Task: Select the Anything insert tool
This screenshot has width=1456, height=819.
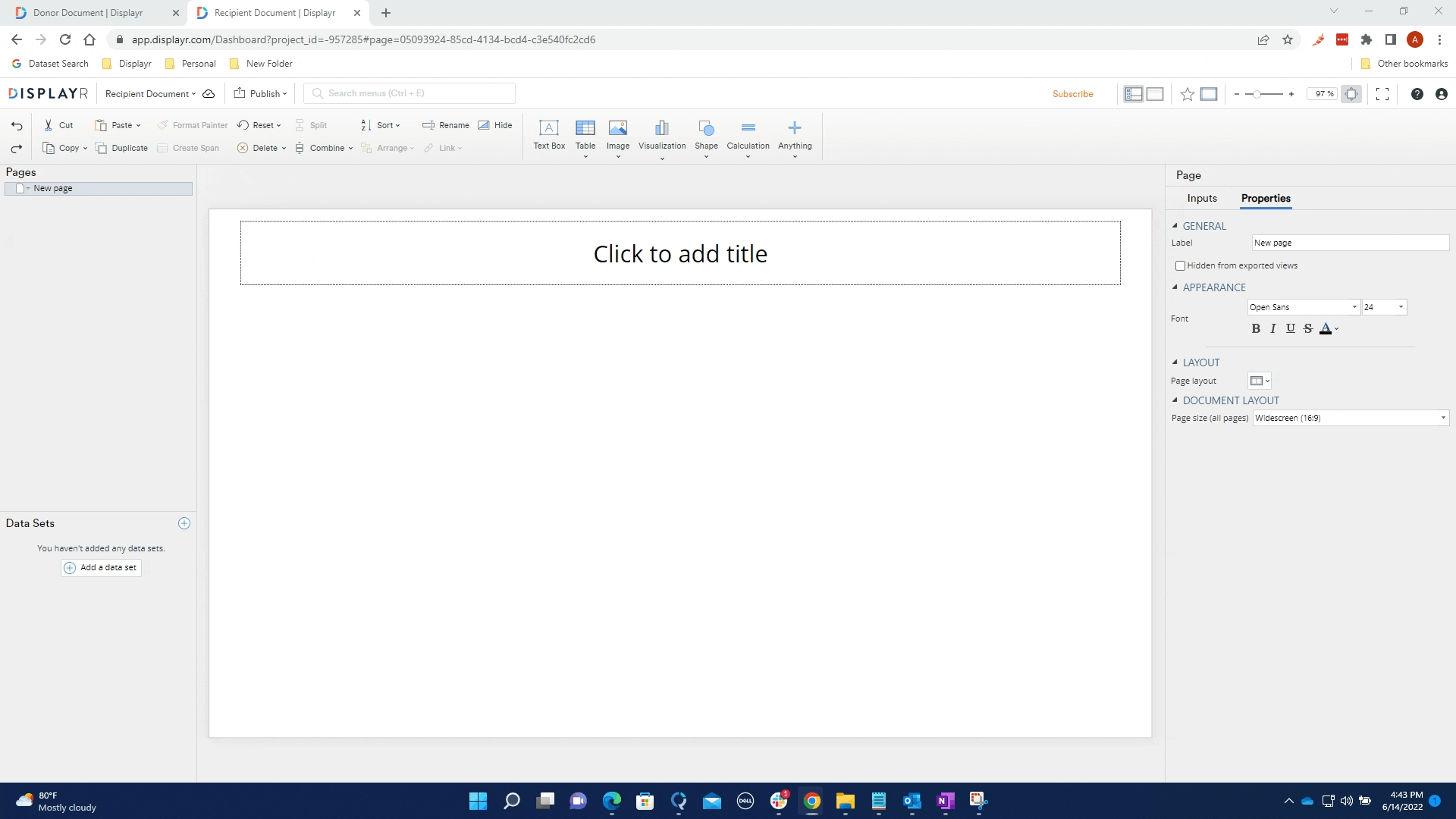Action: [795, 134]
